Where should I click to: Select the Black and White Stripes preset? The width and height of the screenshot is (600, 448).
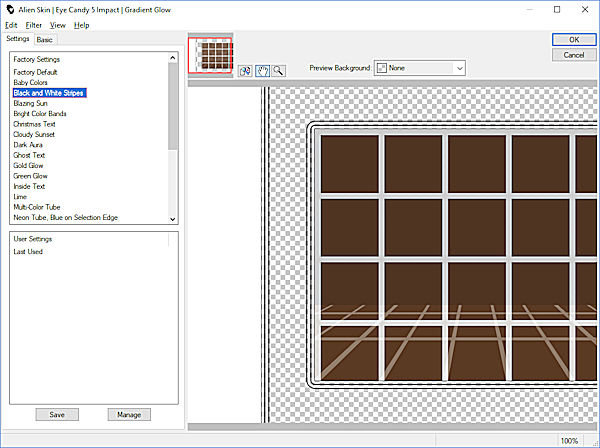coord(49,93)
